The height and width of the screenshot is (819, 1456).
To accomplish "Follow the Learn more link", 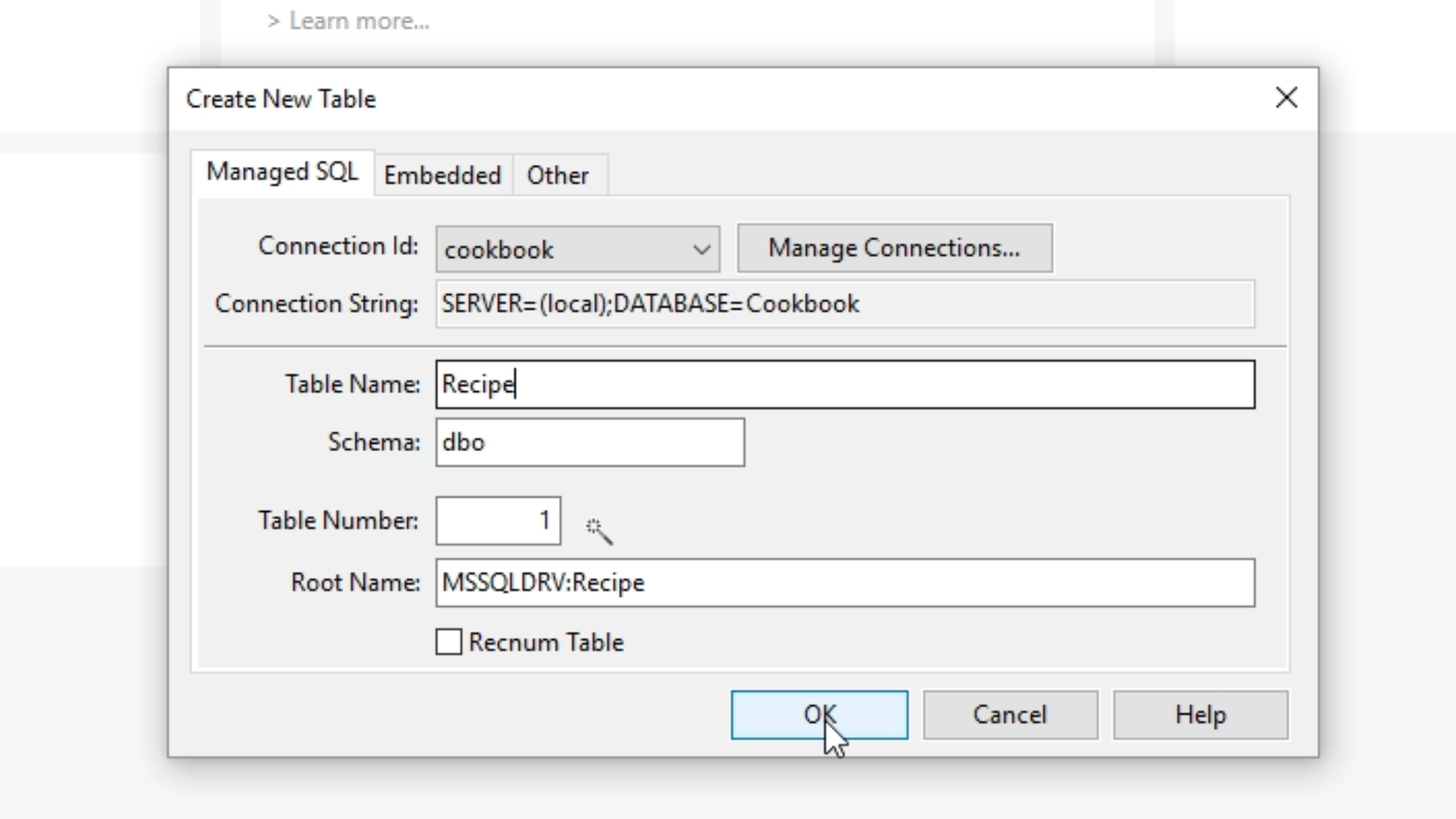I will click(x=359, y=21).
